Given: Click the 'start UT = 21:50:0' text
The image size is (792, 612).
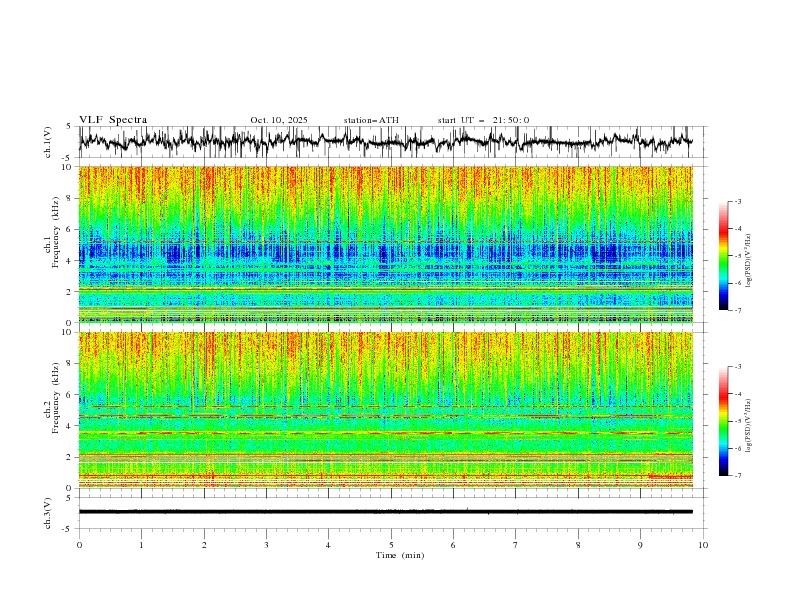Looking at the screenshot, I should (x=483, y=120).
